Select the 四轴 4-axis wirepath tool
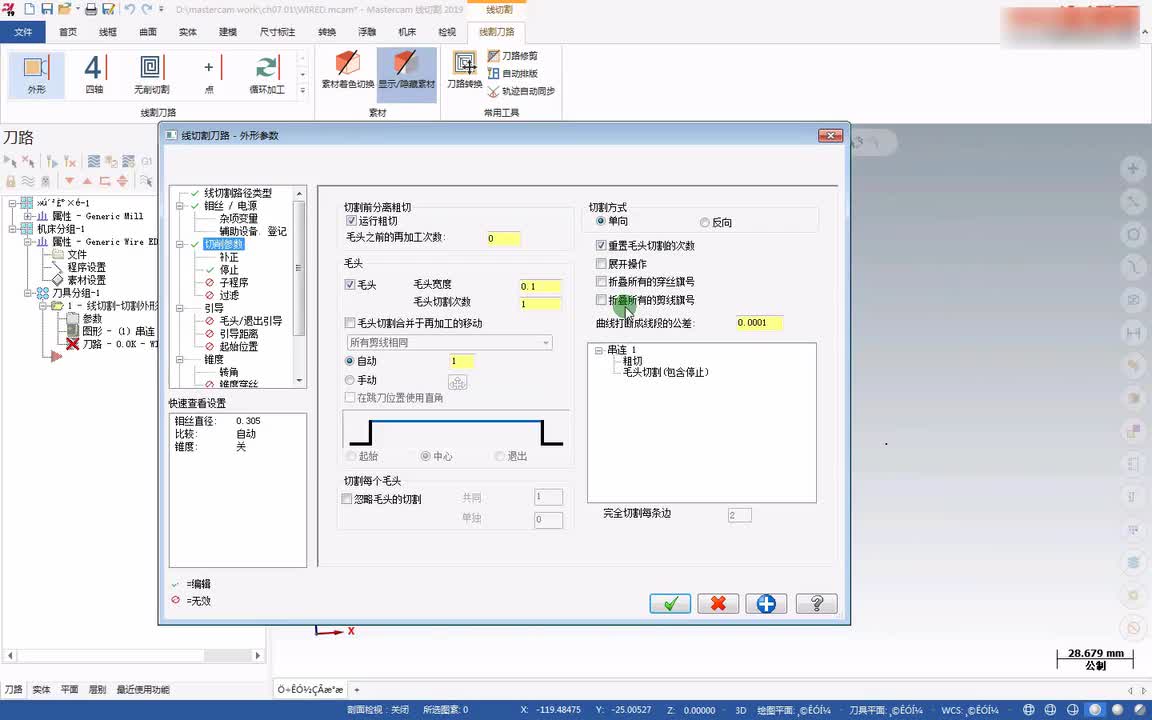This screenshot has height=720, width=1152. click(x=94, y=75)
